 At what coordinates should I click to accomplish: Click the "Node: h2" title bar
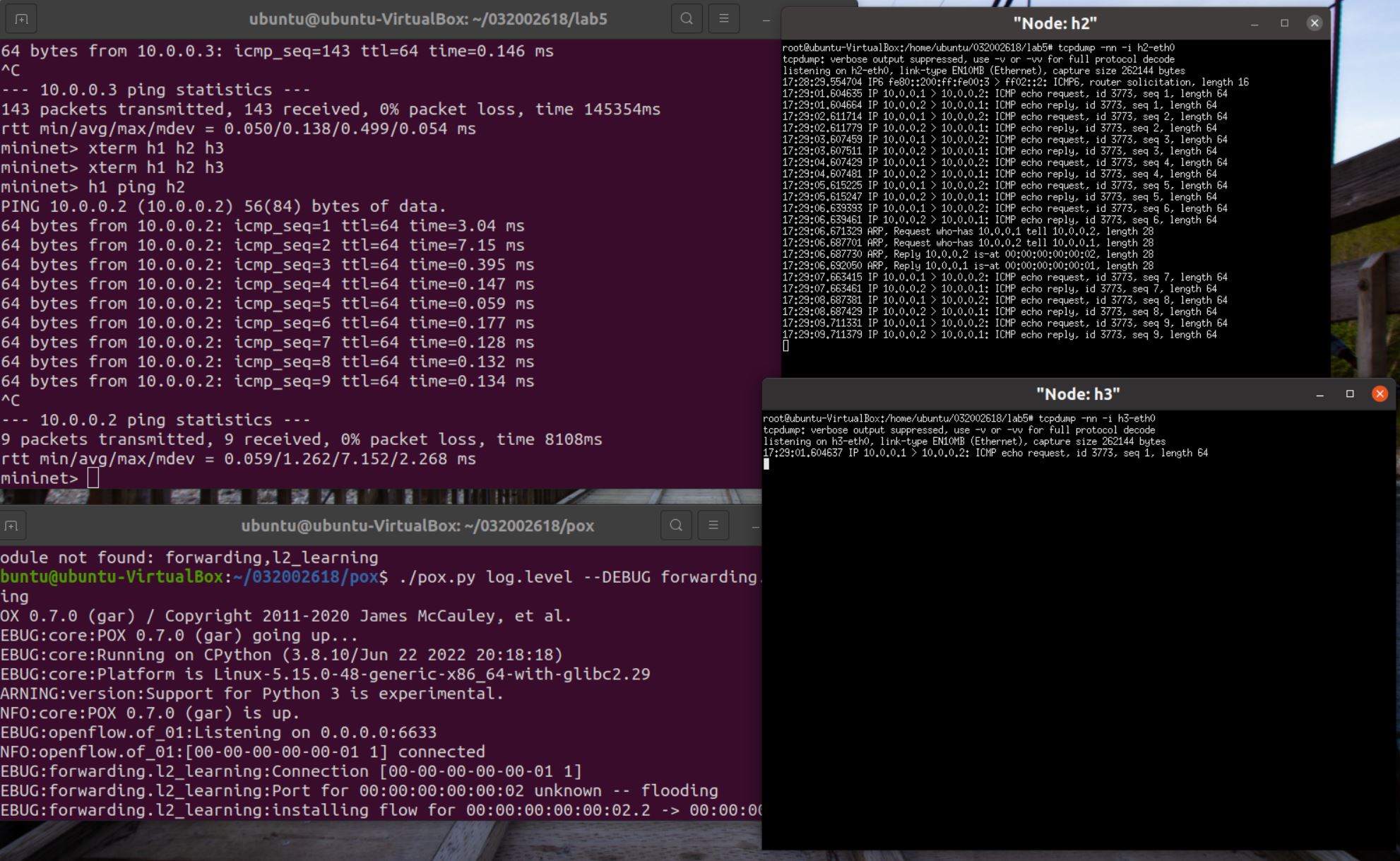(1055, 23)
